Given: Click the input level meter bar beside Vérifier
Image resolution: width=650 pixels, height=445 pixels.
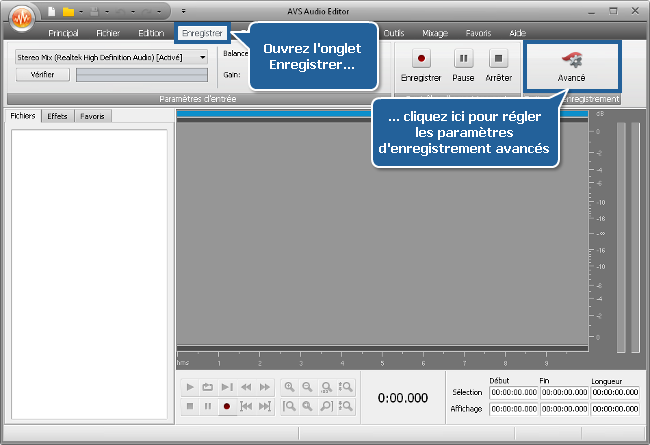Looking at the screenshot, I should (142, 75).
